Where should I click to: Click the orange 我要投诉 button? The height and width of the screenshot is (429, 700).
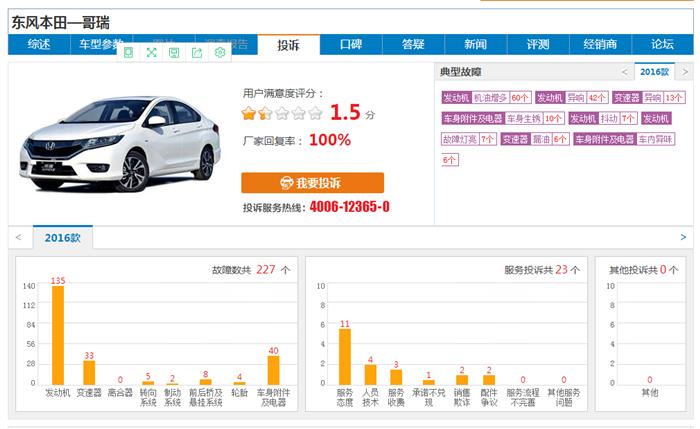pos(312,183)
